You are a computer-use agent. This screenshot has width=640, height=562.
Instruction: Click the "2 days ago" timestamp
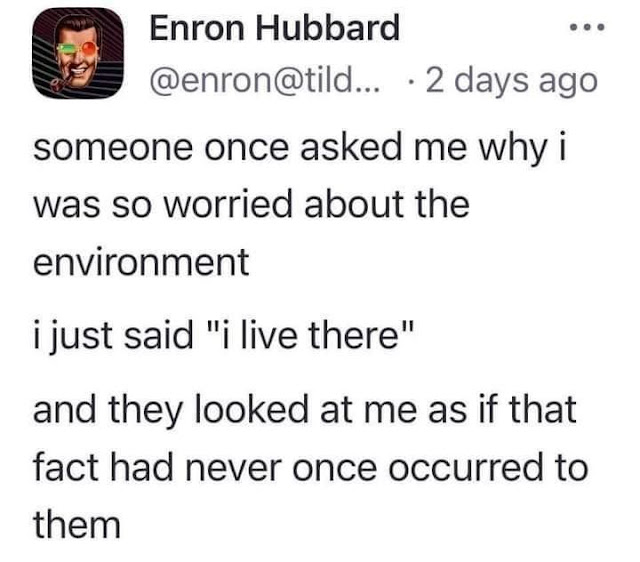(509, 81)
